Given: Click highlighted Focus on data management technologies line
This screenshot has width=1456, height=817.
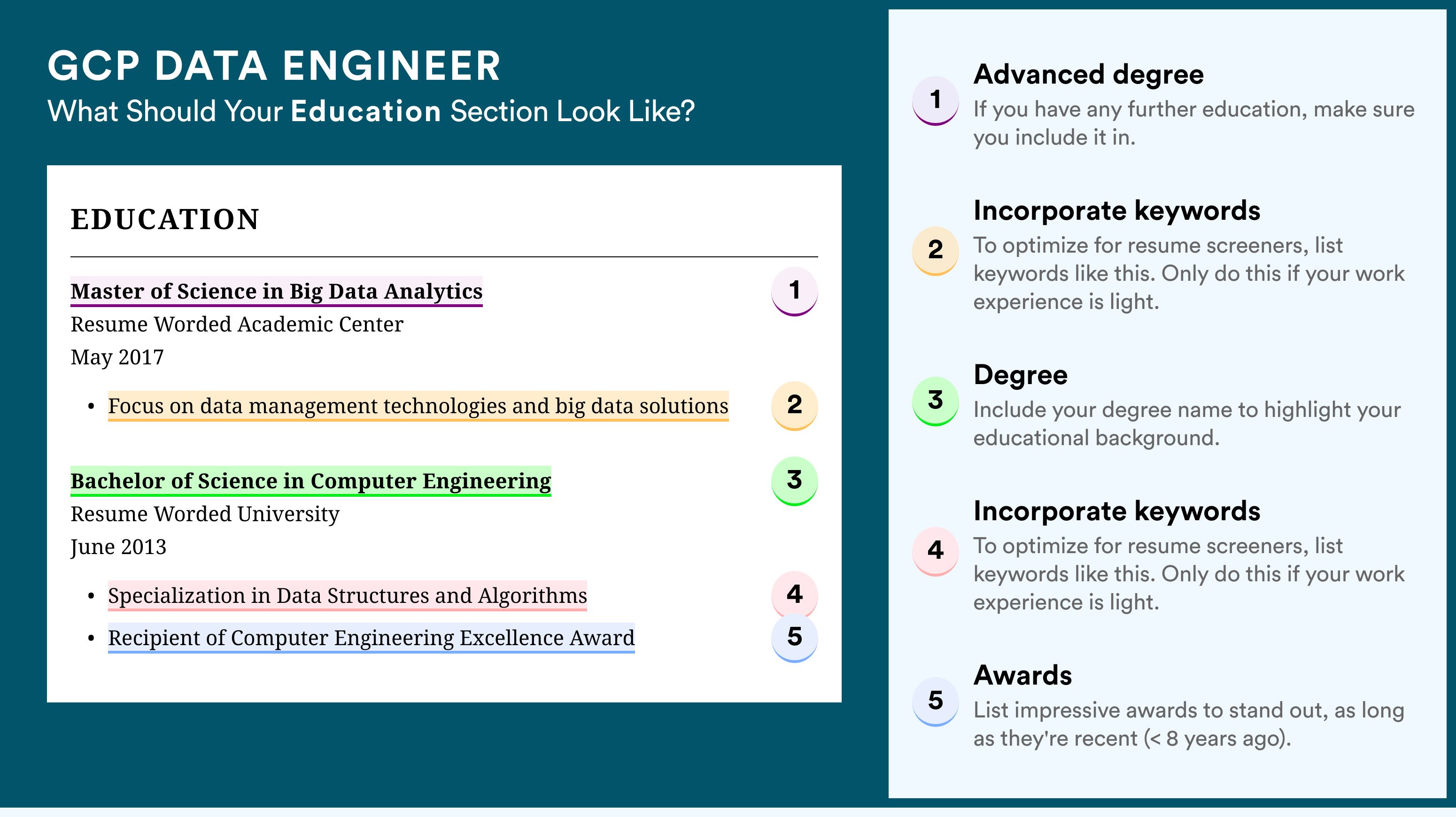Looking at the screenshot, I should click(418, 406).
